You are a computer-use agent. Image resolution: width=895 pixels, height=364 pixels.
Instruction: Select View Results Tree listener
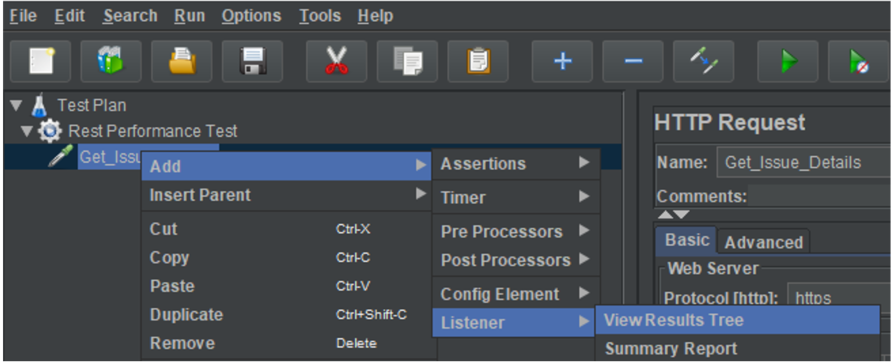(x=737, y=320)
